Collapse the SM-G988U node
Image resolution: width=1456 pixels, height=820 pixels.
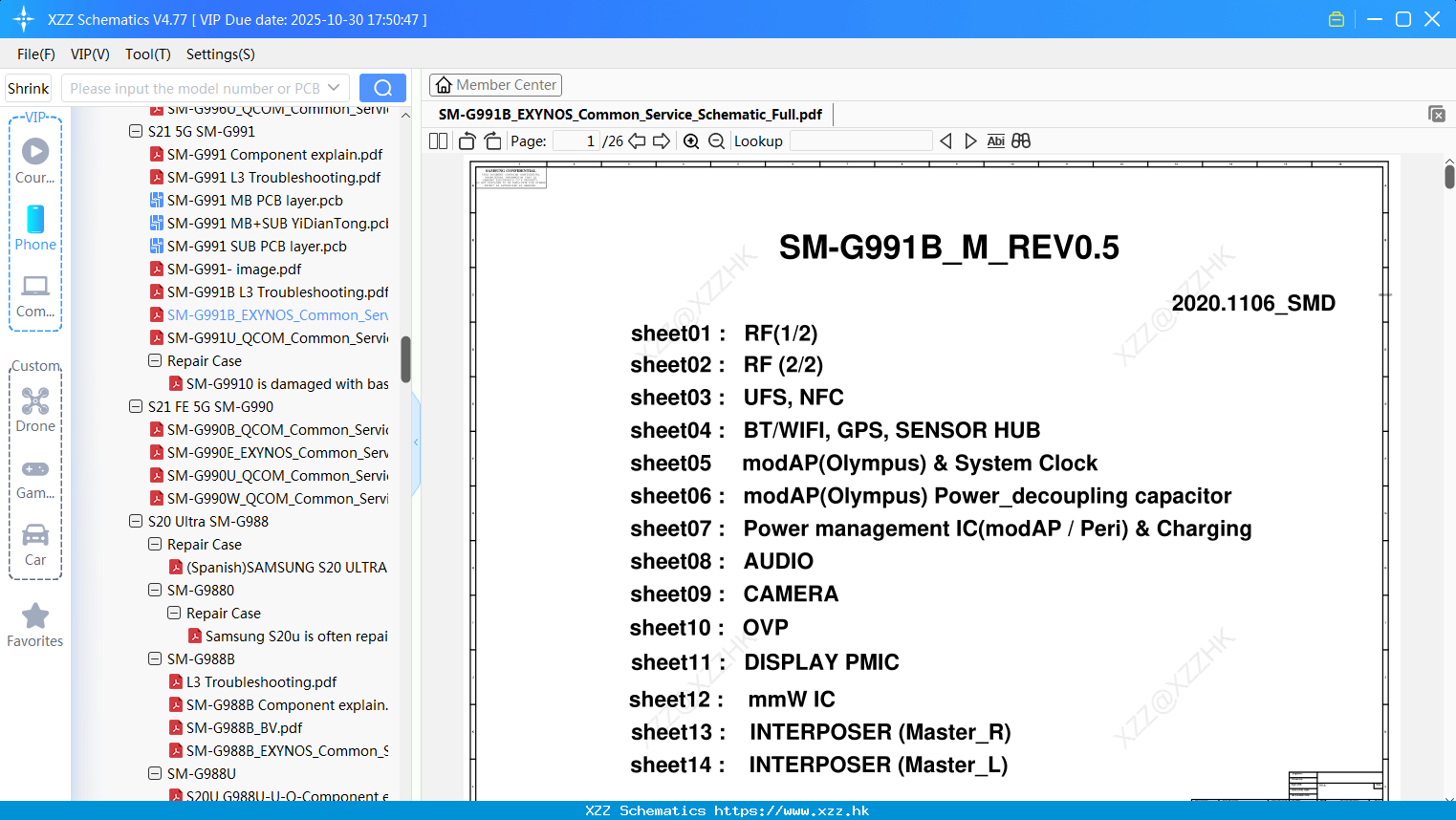[155, 773]
